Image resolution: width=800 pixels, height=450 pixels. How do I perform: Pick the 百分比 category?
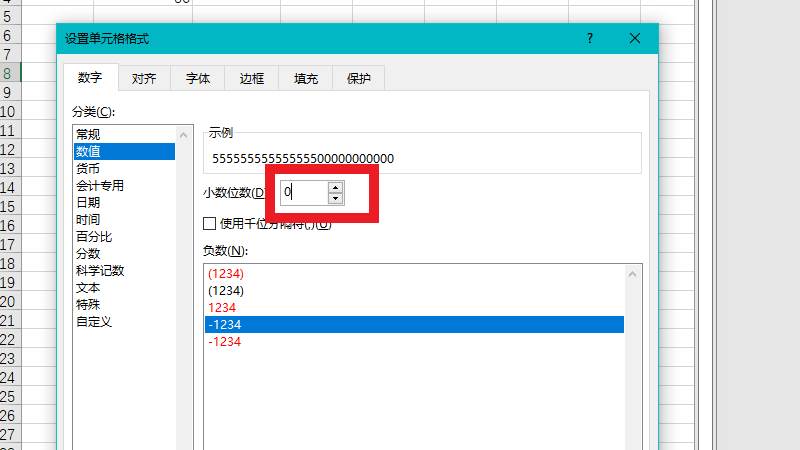point(94,237)
